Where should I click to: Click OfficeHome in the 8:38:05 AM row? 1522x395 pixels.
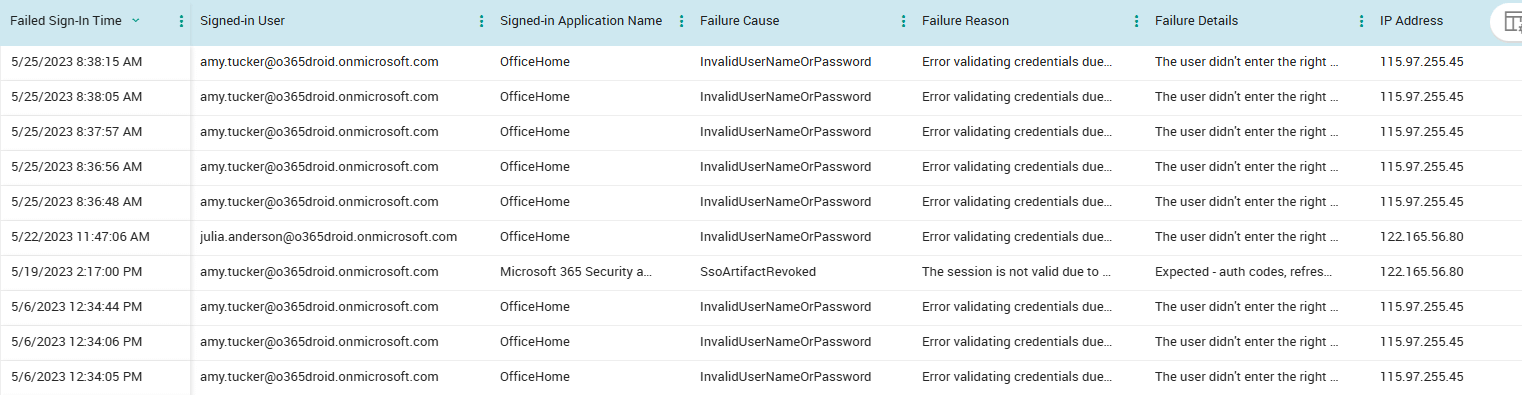tap(535, 97)
